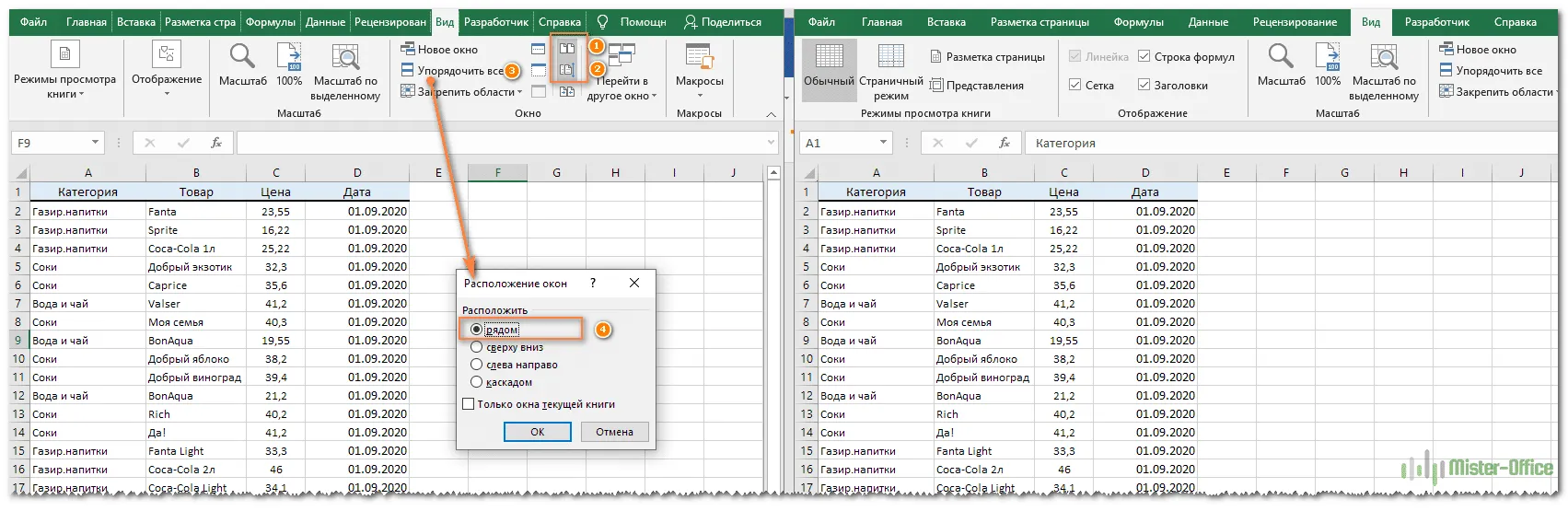This screenshot has width=1568, height=511.
Task: Open Справка tab in right window
Action: pos(1516,21)
